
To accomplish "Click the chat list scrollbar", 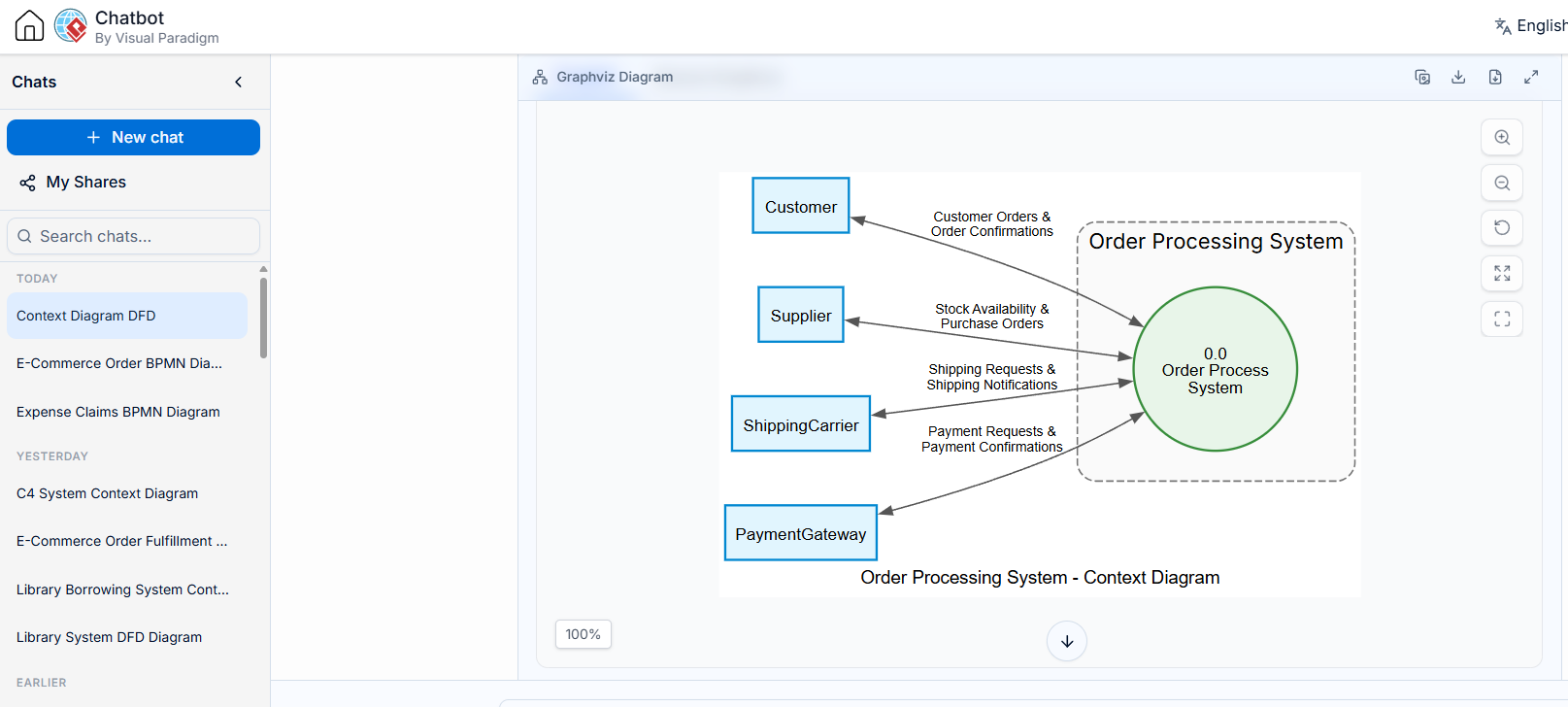I will pyautogui.click(x=263, y=317).
